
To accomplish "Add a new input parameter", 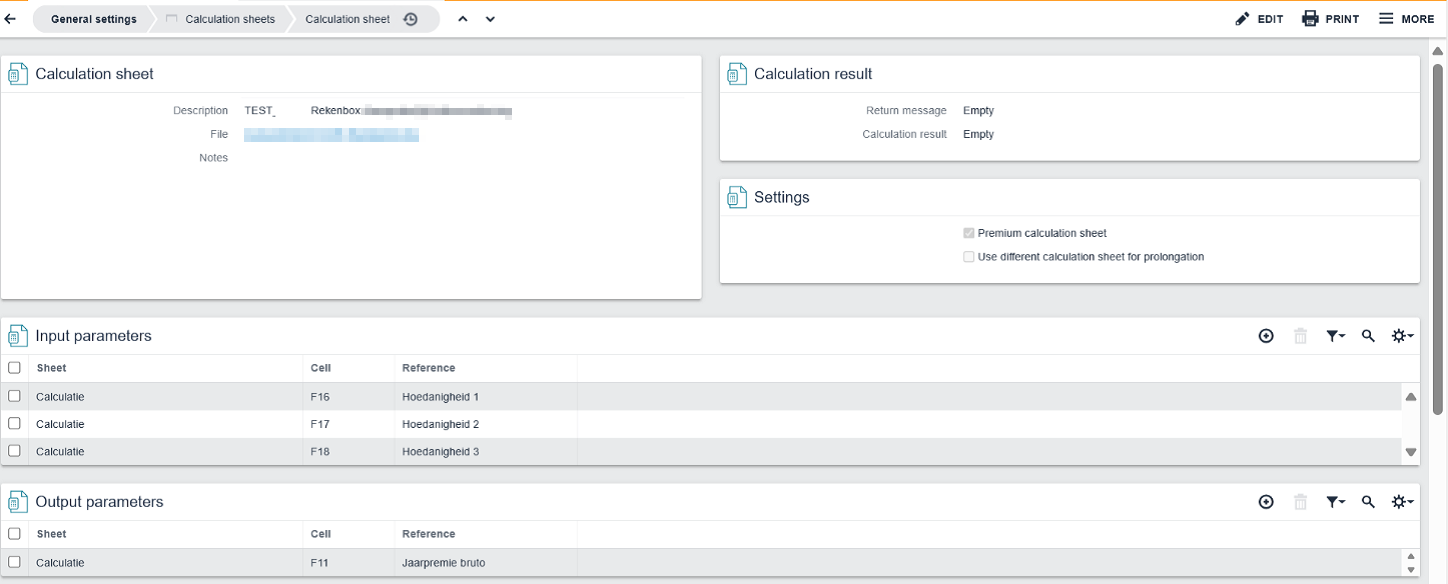I will coord(1266,337).
